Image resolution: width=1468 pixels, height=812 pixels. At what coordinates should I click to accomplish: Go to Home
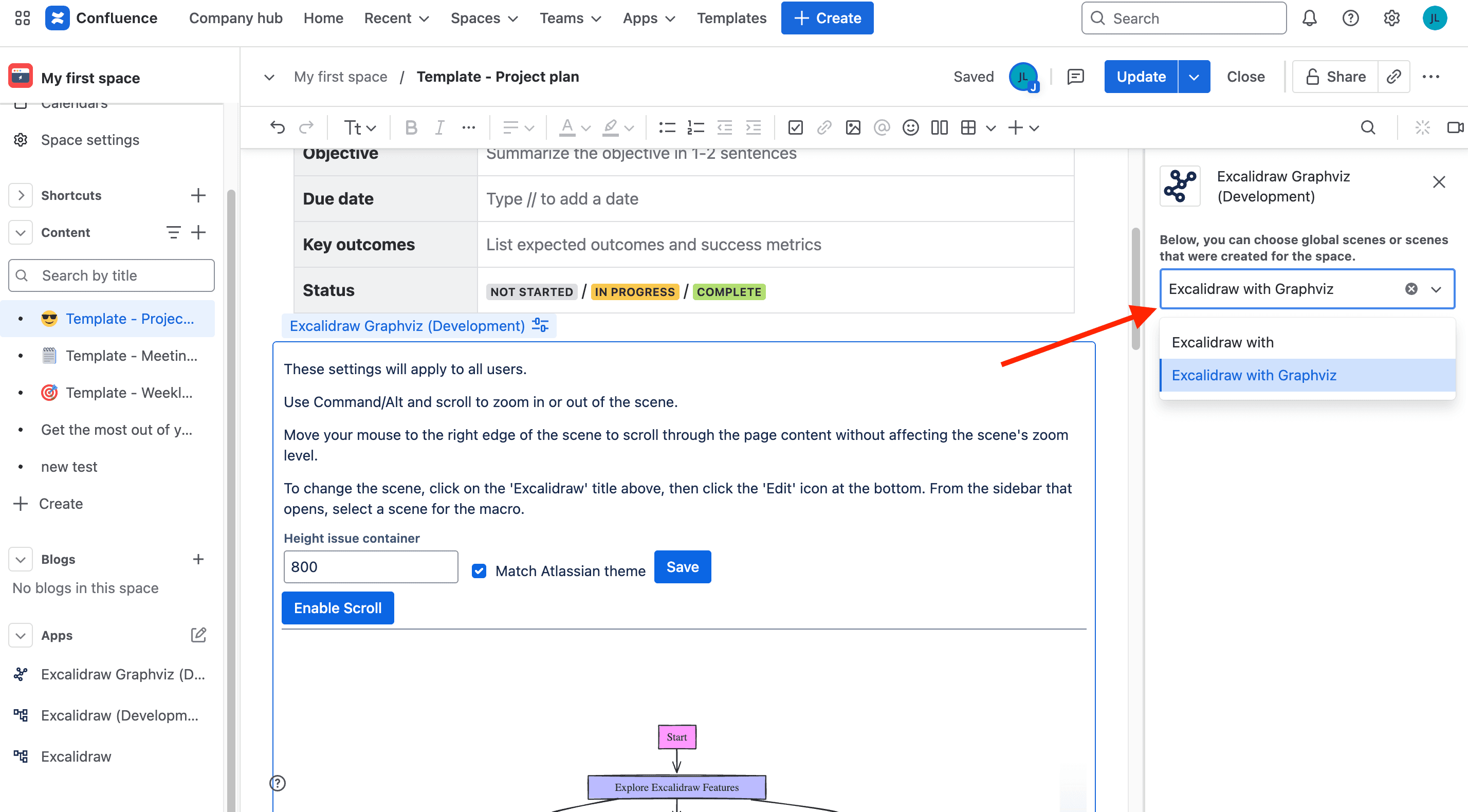[323, 18]
